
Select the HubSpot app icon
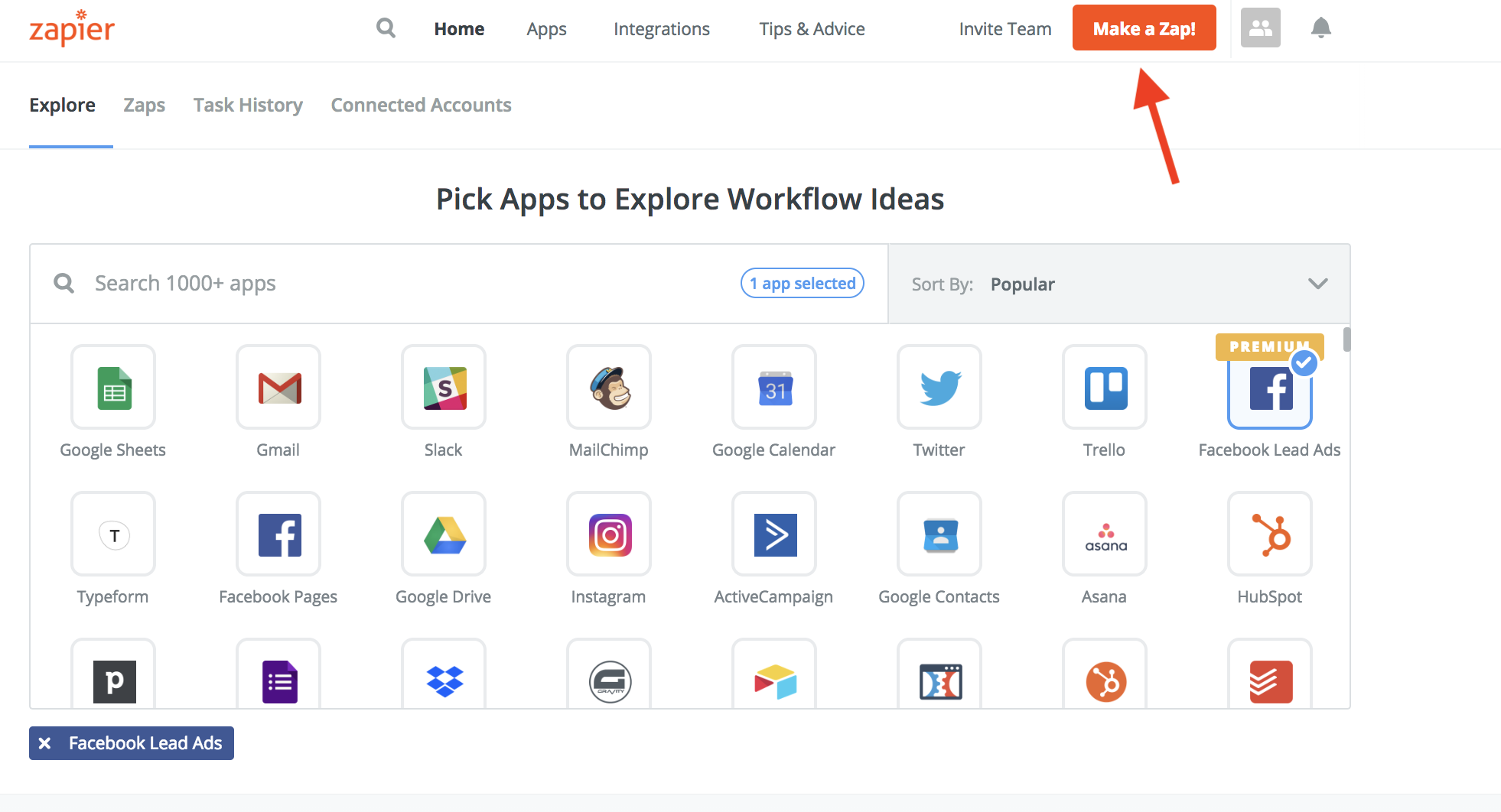pos(1270,534)
